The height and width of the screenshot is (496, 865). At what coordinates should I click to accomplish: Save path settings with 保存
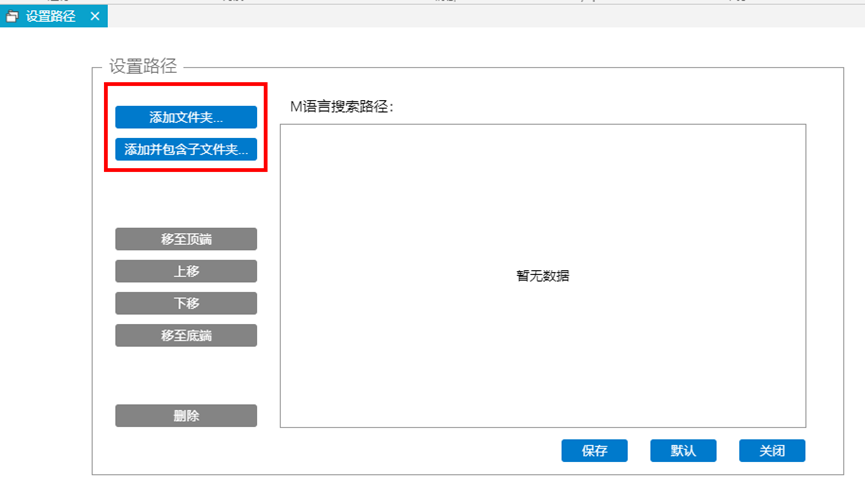tap(594, 450)
